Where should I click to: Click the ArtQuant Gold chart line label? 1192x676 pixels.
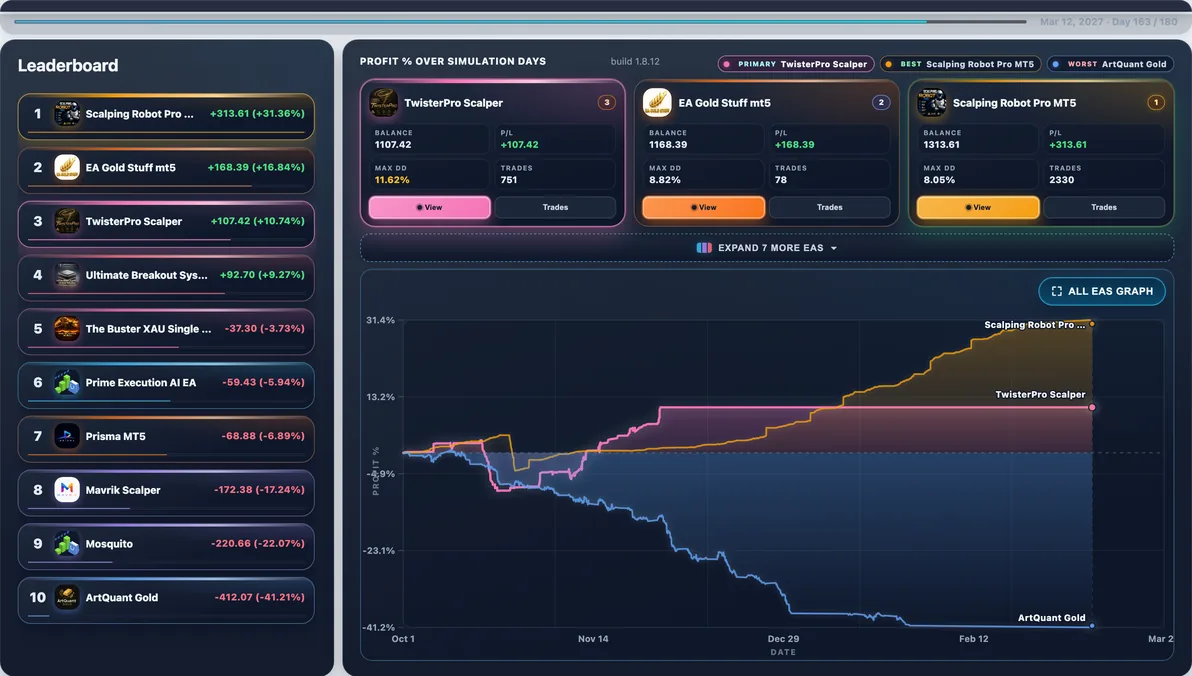(x=1051, y=617)
